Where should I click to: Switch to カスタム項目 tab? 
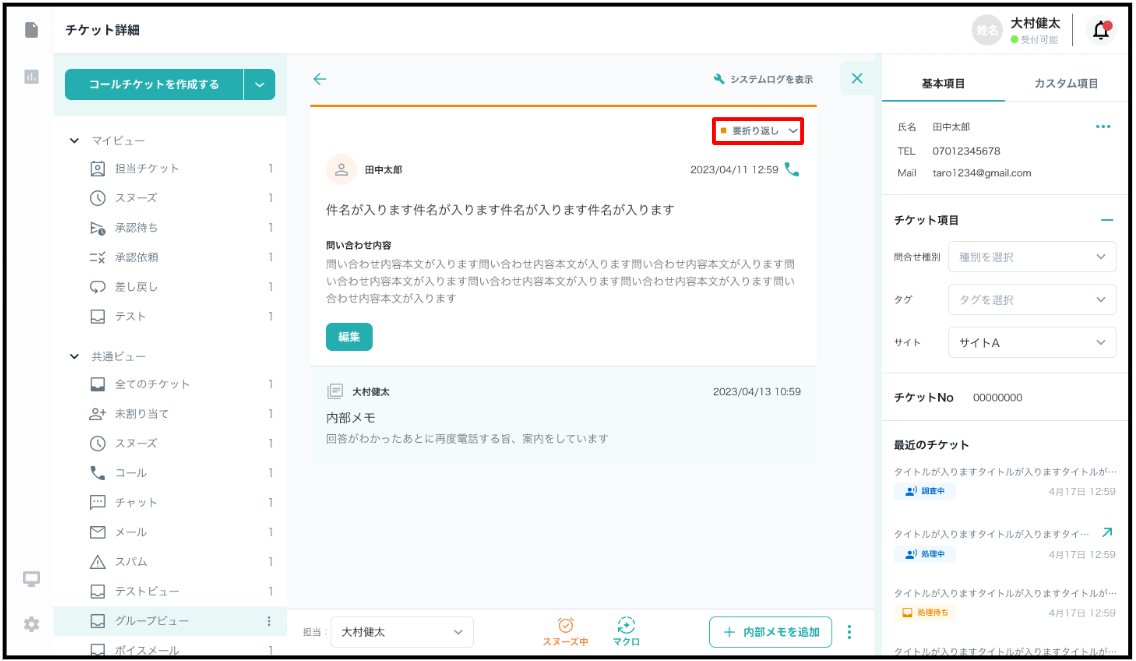(1066, 83)
